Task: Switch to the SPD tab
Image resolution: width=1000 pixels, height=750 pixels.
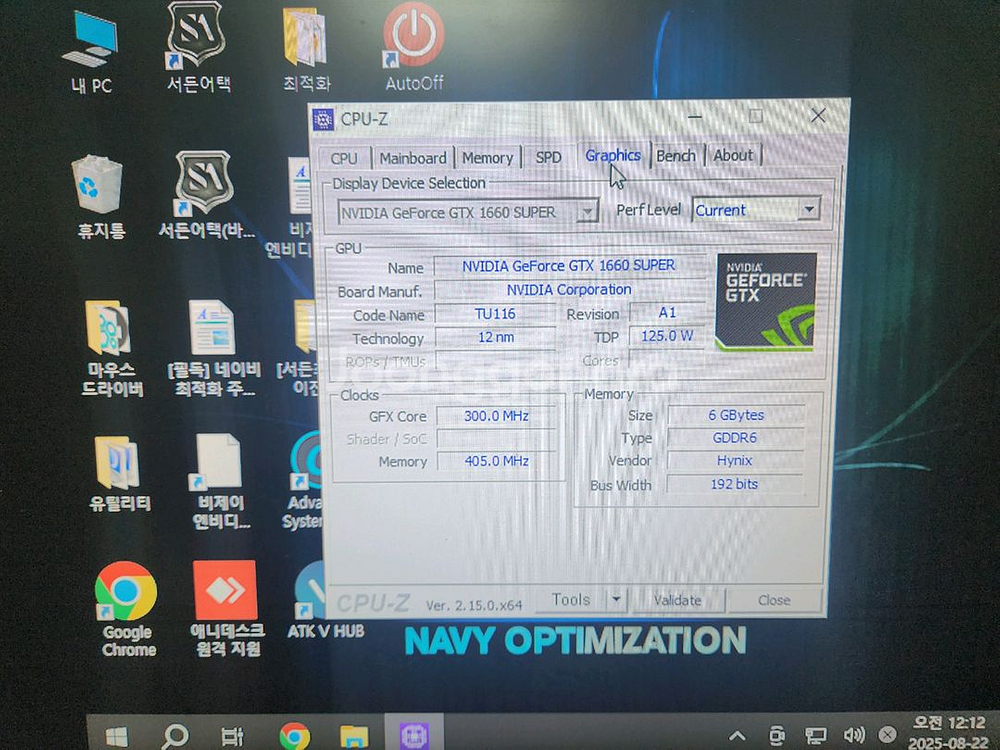Action: tap(548, 157)
